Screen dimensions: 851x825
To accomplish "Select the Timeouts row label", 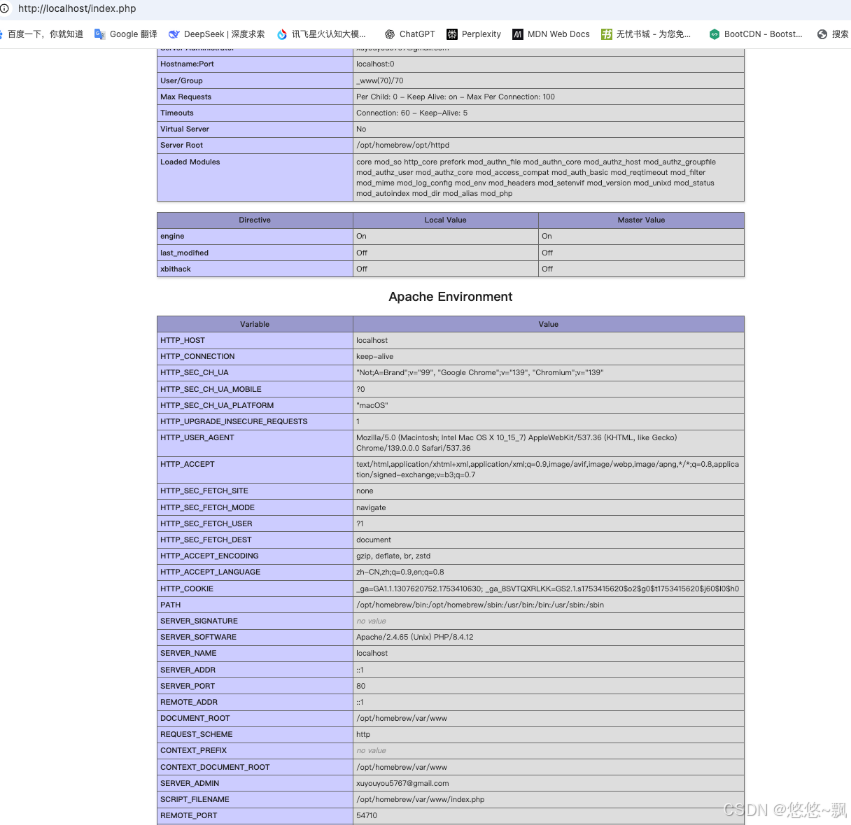I will coord(177,113).
